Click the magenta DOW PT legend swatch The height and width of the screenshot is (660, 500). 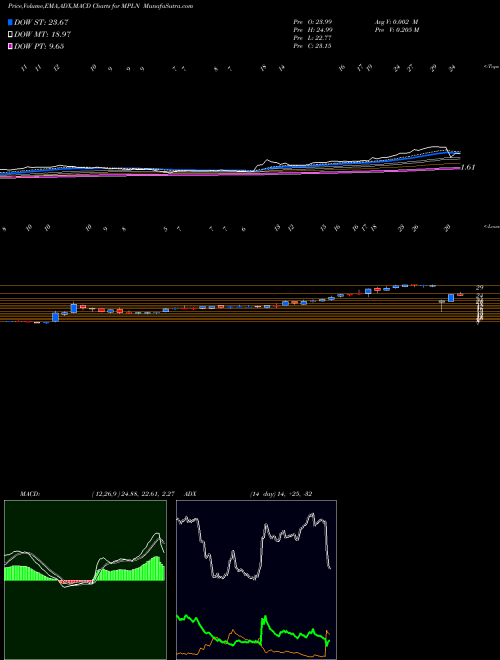[x=10, y=46]
